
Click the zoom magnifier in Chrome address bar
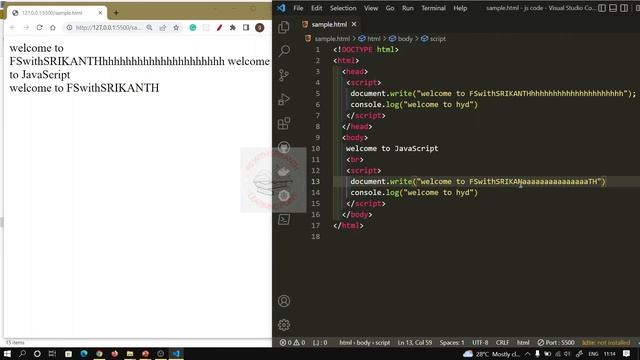click(x=149, y=27)
